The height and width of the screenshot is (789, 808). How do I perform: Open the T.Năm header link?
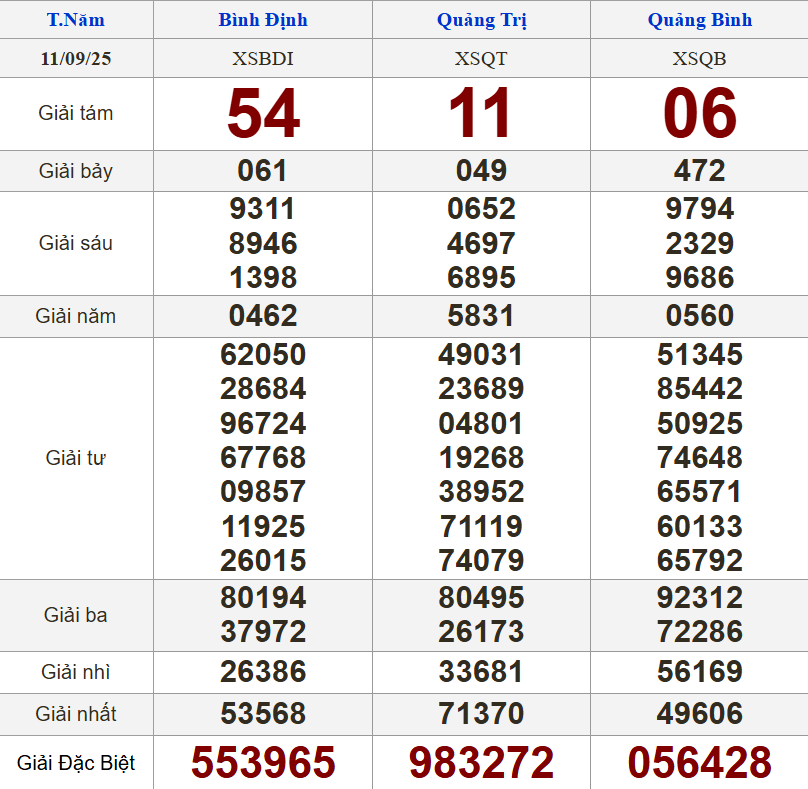76,20
